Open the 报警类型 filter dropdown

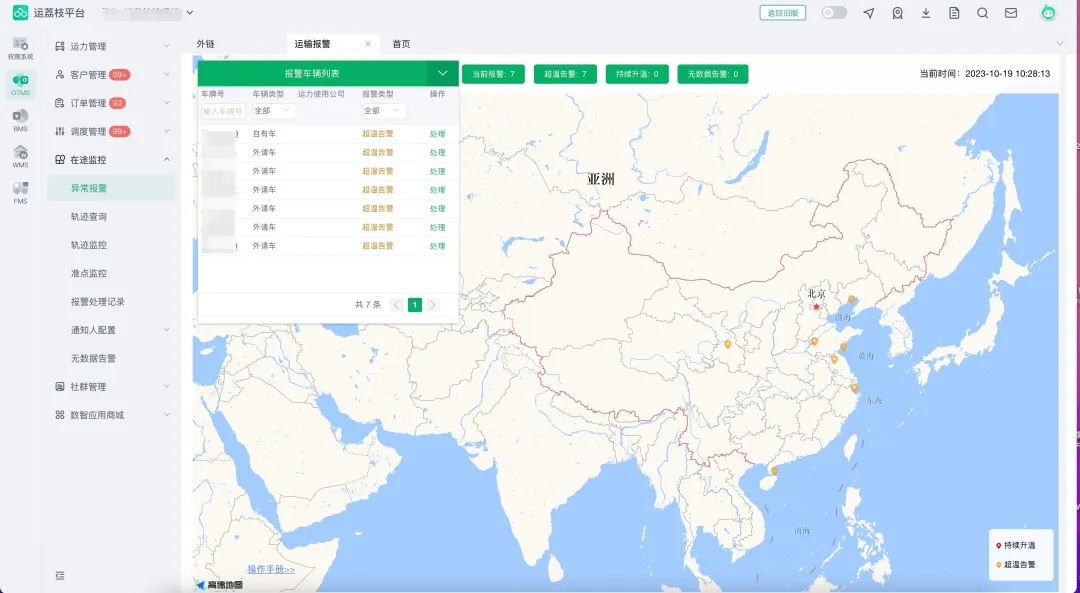coord(383,110)
